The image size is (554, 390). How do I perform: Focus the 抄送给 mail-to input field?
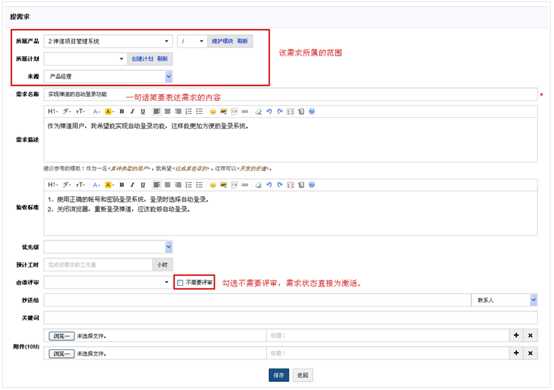point(257,300)
